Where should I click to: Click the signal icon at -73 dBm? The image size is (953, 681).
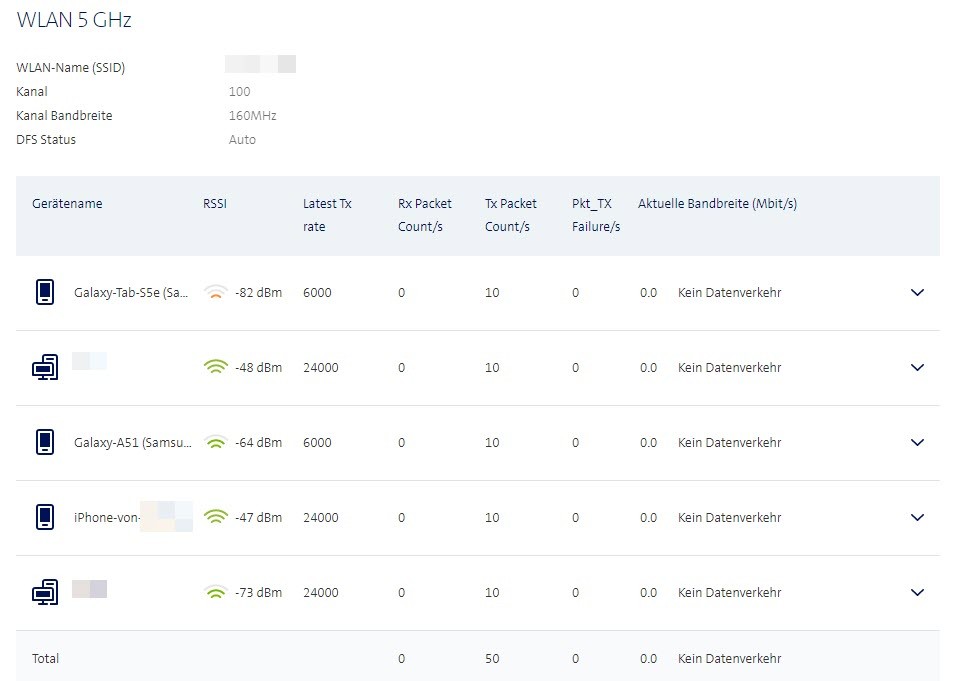point(215,593)
